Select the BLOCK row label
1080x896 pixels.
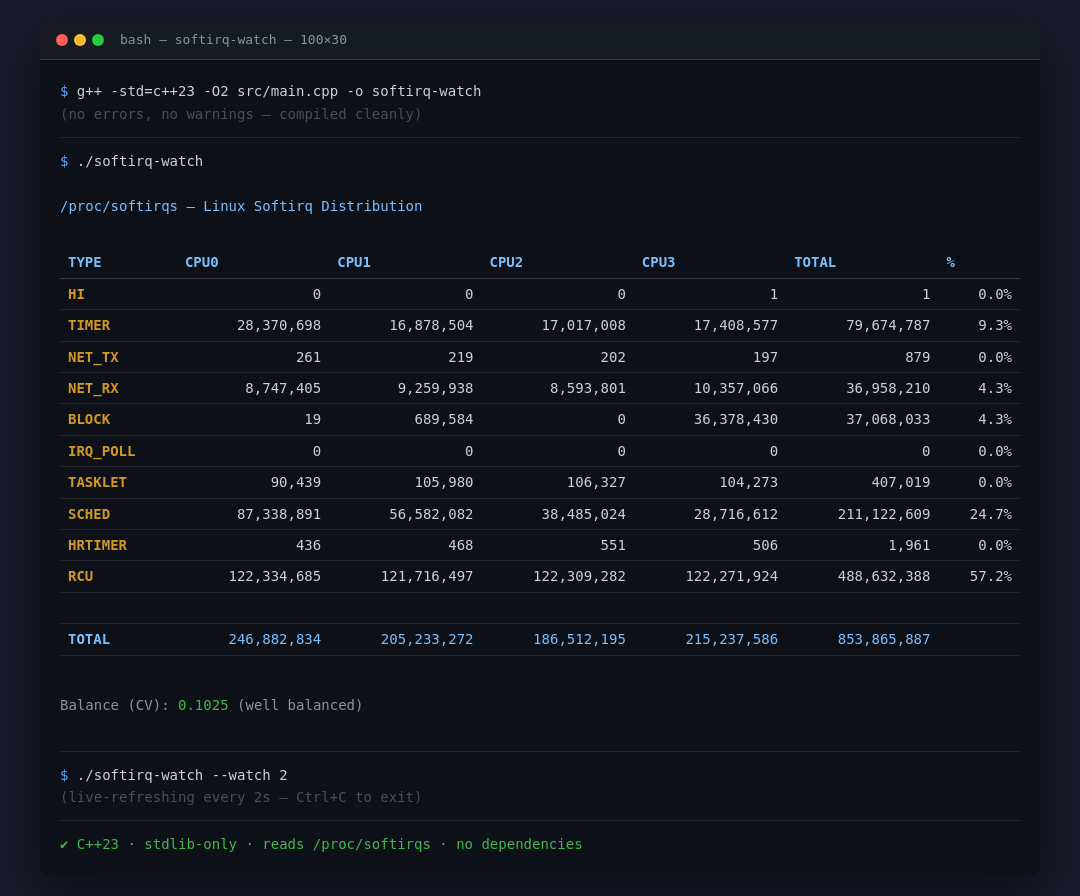point(89,419)
